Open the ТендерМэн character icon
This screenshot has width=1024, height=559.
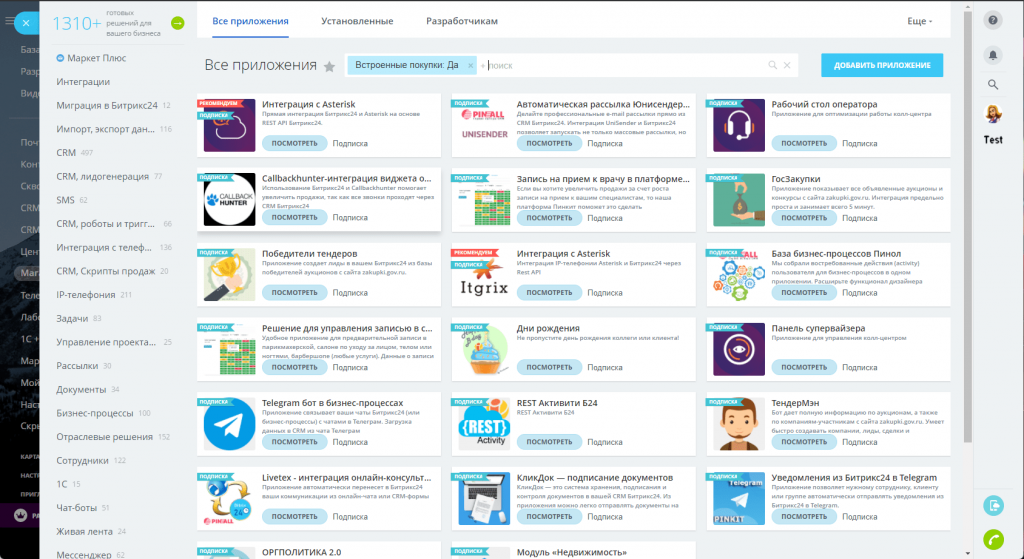pos(739,424)
